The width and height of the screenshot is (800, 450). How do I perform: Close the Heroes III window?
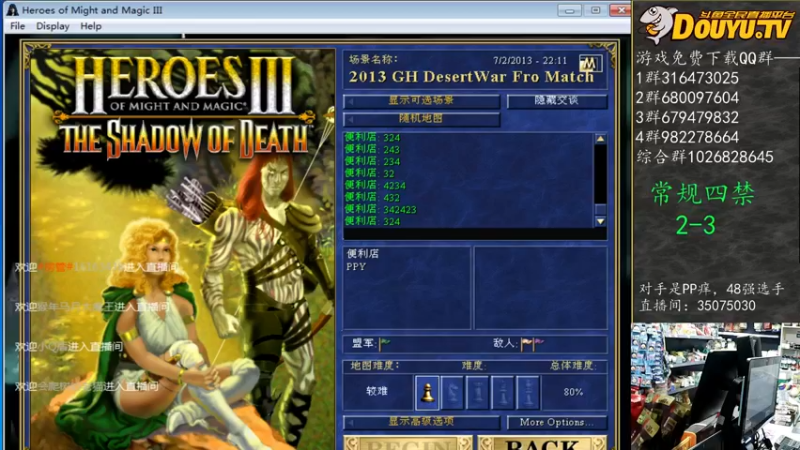pos(621,10)
